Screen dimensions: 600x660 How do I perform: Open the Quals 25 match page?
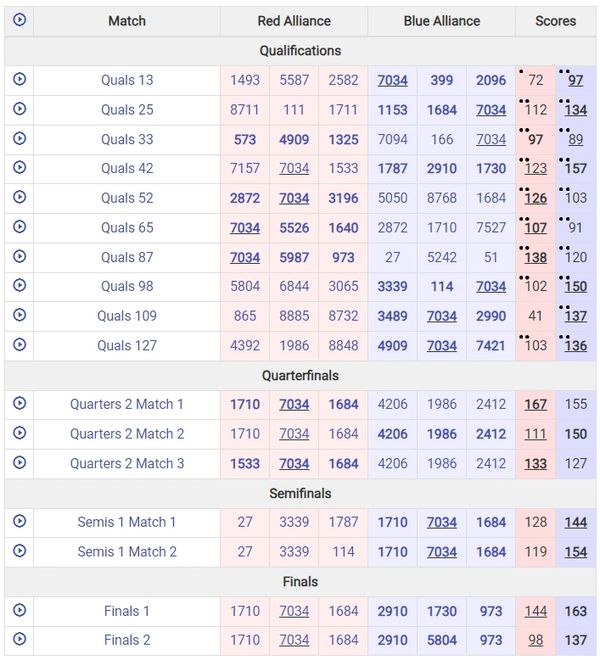point(127,110)
